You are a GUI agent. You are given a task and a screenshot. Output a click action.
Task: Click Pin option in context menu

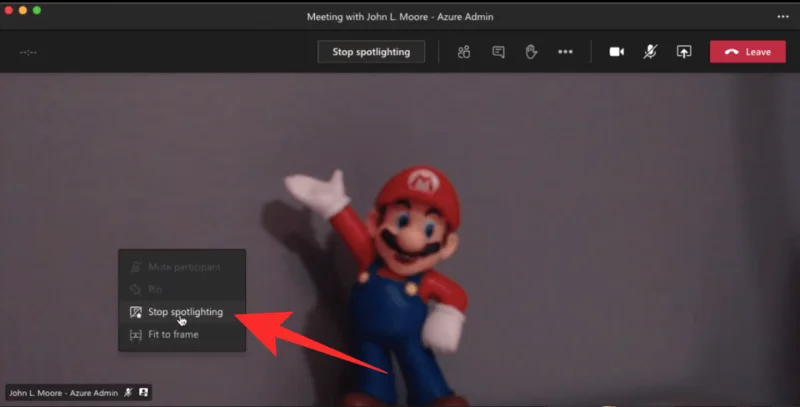pos(155,289)
